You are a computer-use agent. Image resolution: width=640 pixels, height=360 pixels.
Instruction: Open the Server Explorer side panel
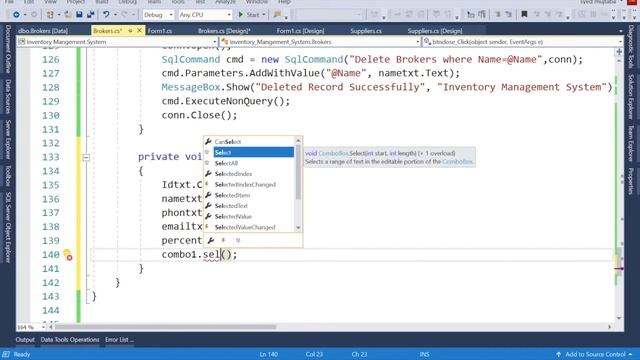pos(8,140)
